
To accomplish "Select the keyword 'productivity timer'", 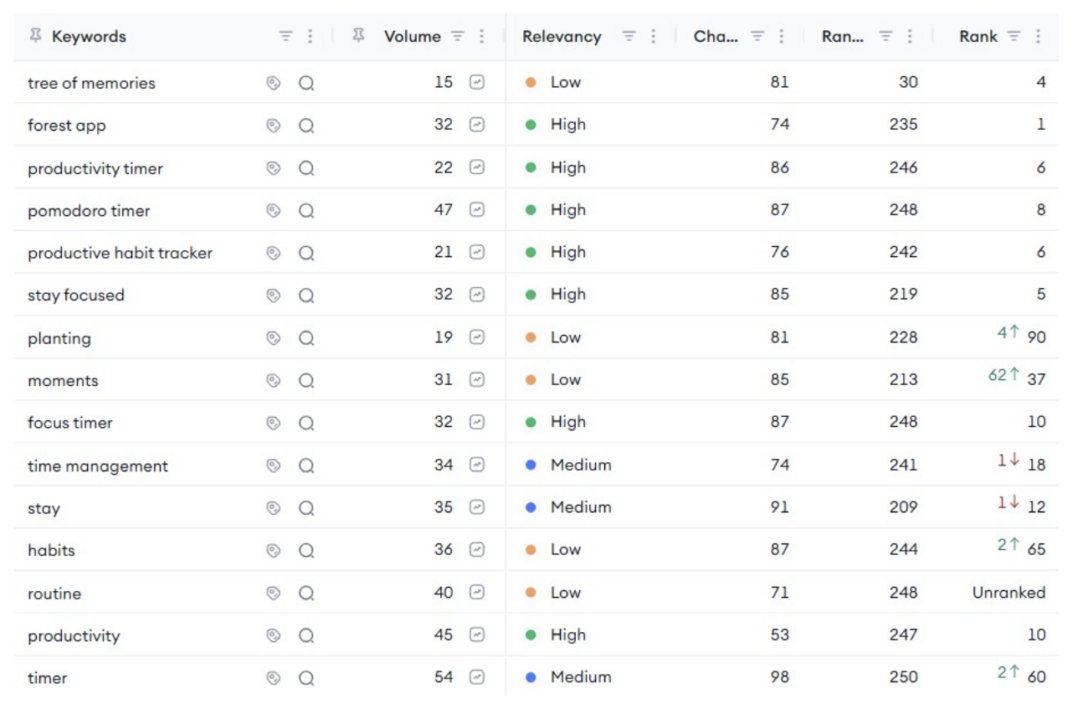I will pyautogui.click(x=95, y=168).
